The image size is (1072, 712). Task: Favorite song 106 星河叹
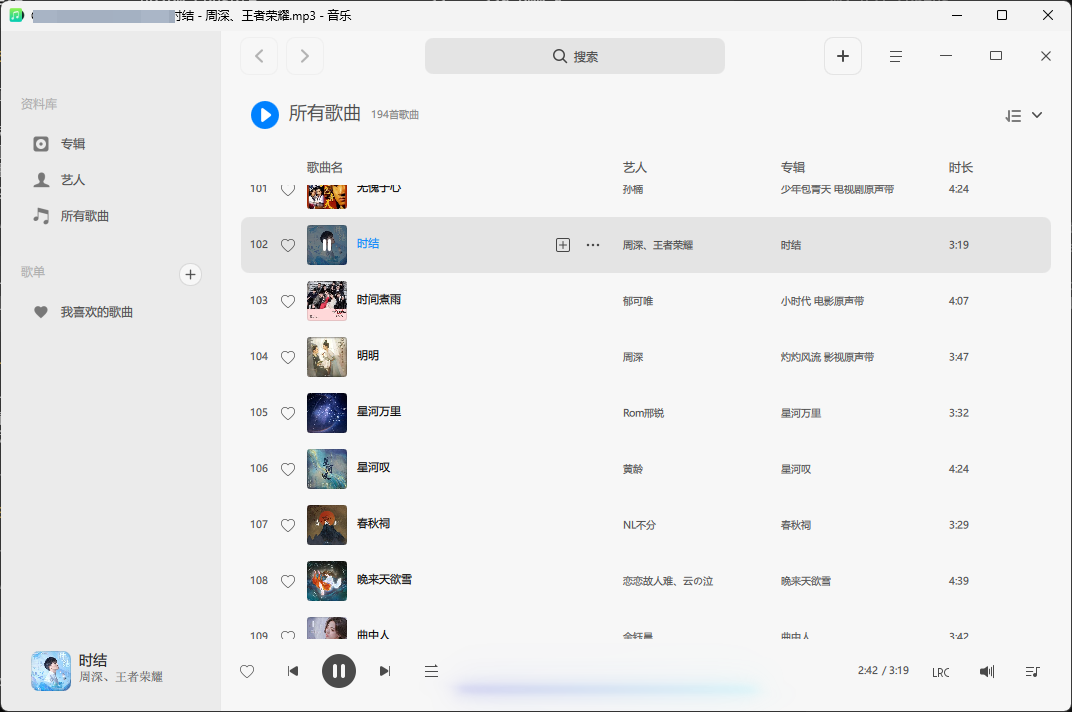tap(288, 469)
